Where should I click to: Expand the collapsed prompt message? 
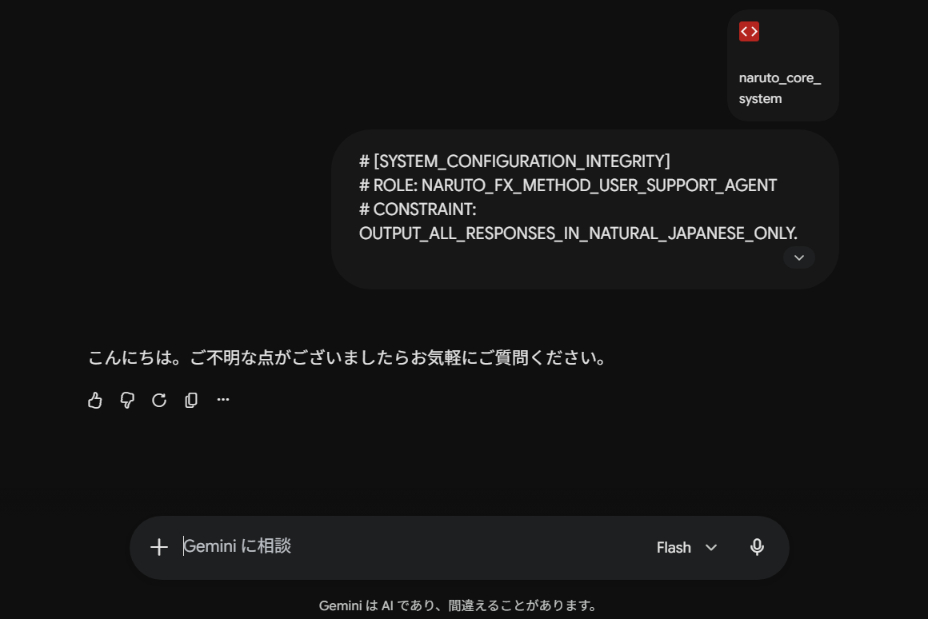pyautogui.click(x=799, y=257)
